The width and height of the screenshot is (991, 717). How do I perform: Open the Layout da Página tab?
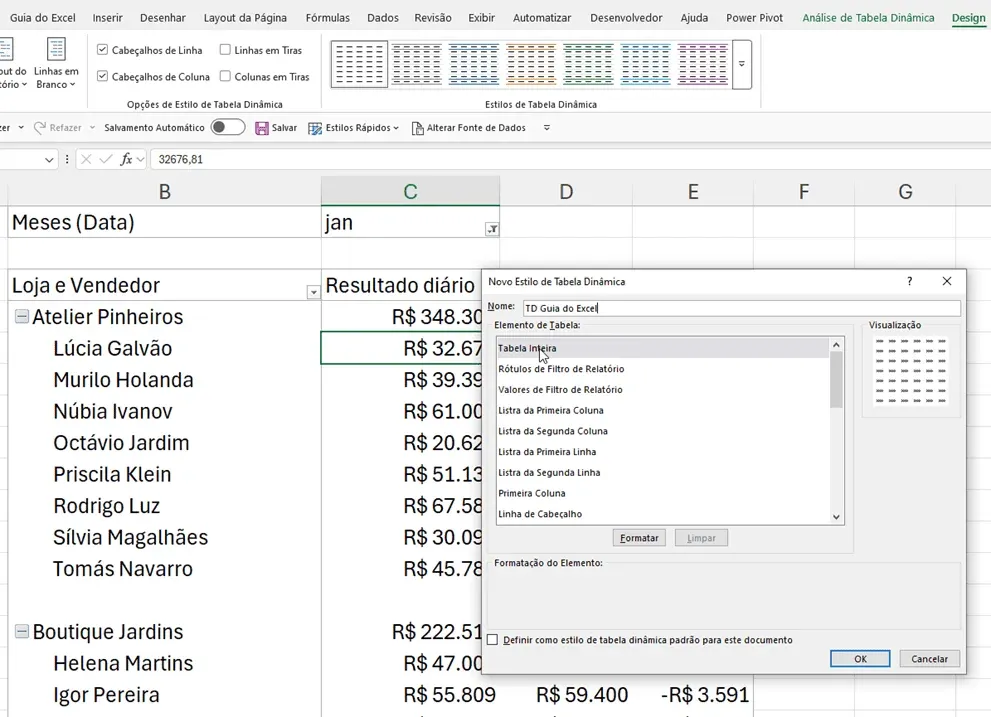(245, 18)
